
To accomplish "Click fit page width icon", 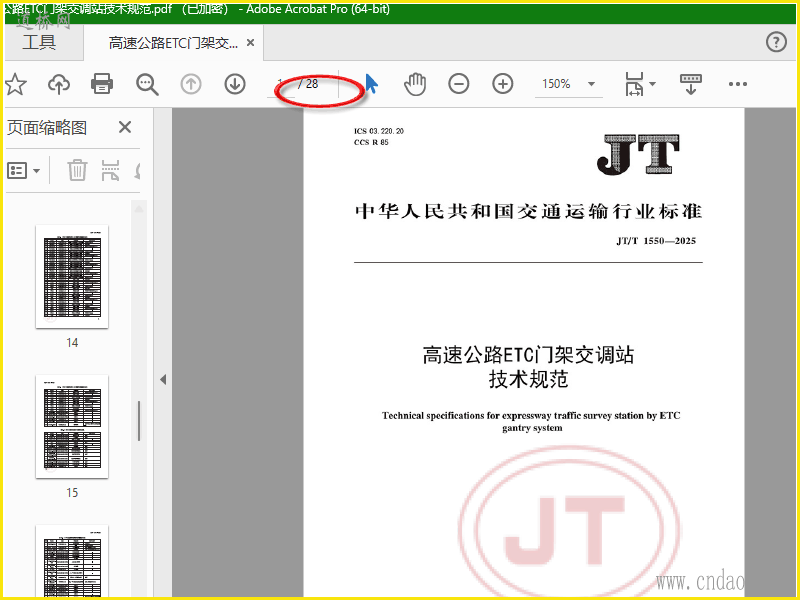I will coord(634,84).
